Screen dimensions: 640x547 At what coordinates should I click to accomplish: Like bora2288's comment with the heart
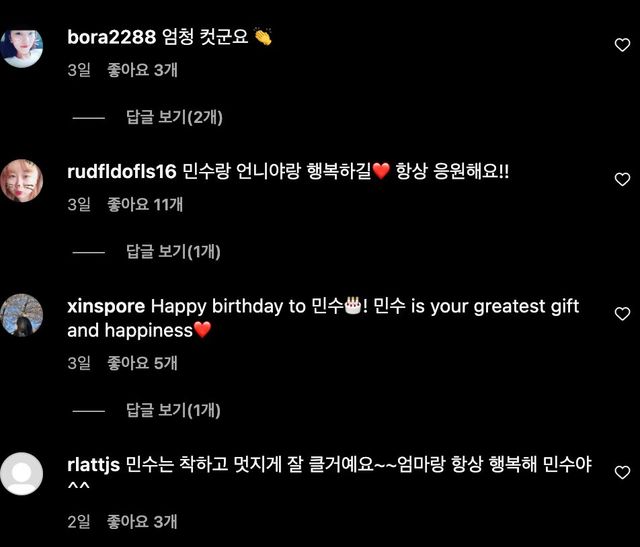622,45
